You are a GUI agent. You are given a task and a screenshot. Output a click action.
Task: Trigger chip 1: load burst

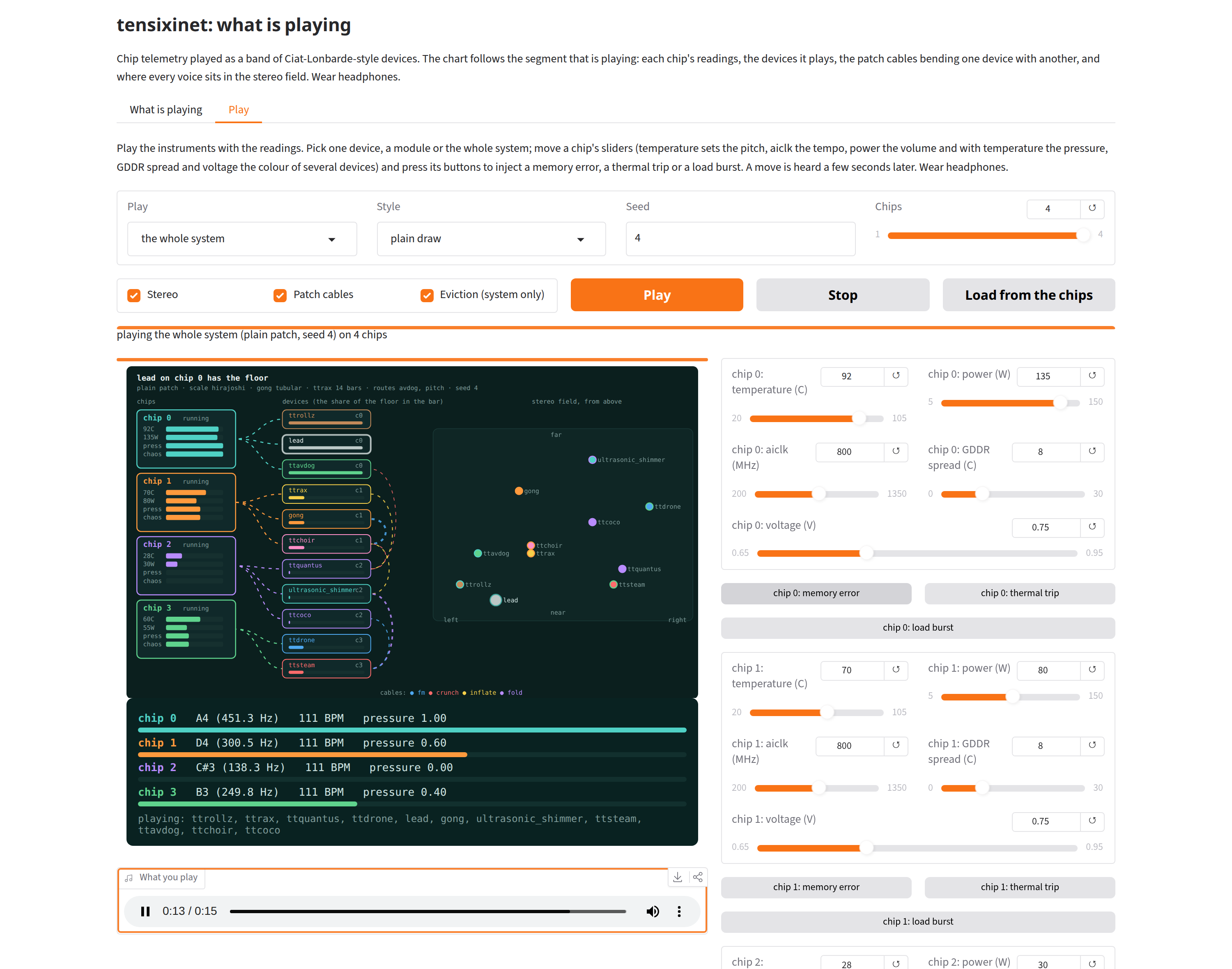[917, 921]
